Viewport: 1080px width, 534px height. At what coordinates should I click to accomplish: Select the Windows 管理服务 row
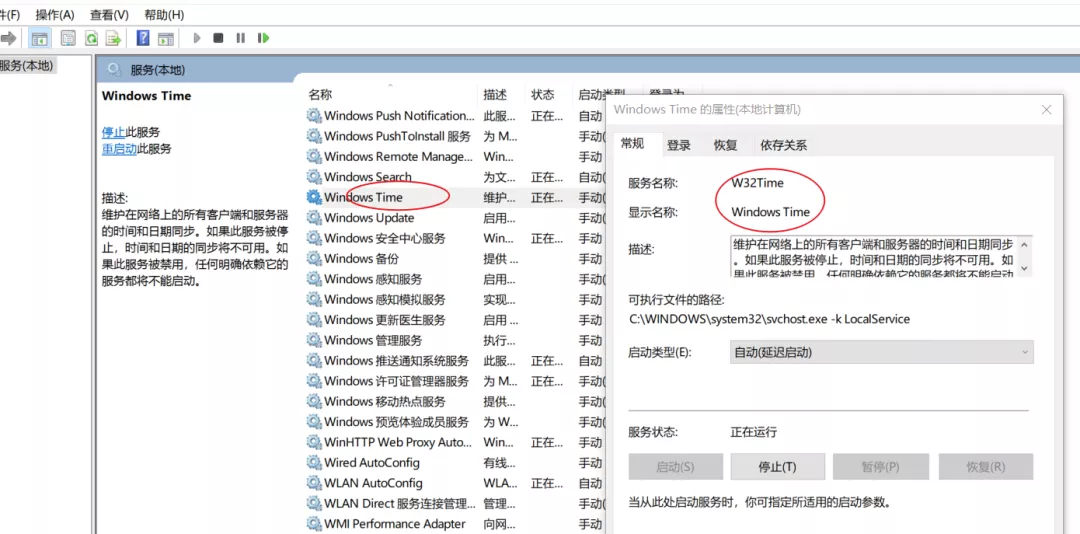click(x=455, y=340)
